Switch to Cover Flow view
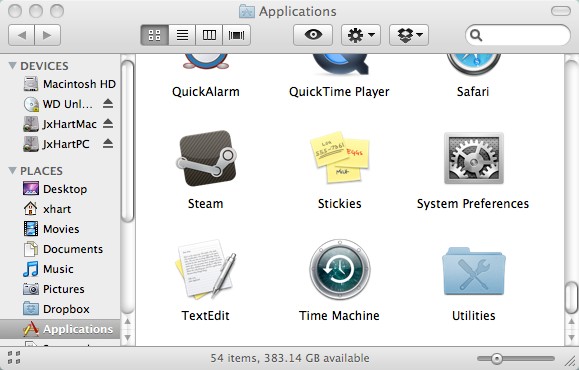The image size is (579, 370). [x=236, y=35]
